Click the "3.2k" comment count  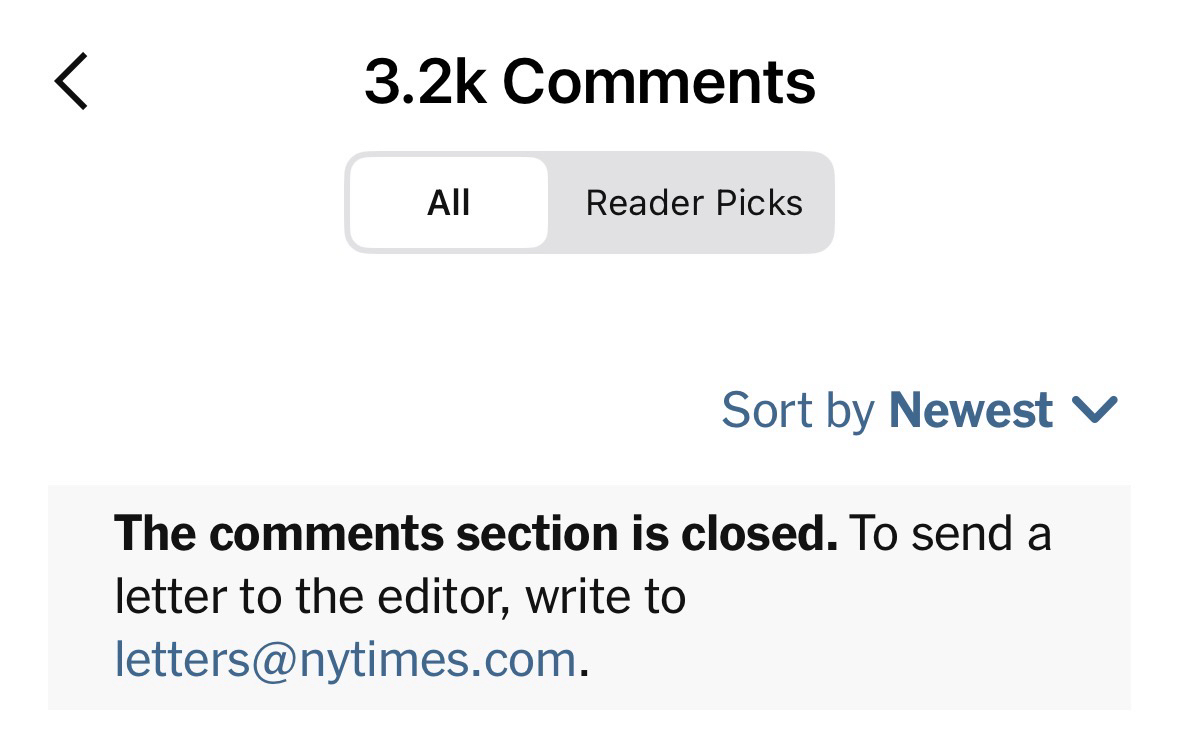click(x=425, y=81)
